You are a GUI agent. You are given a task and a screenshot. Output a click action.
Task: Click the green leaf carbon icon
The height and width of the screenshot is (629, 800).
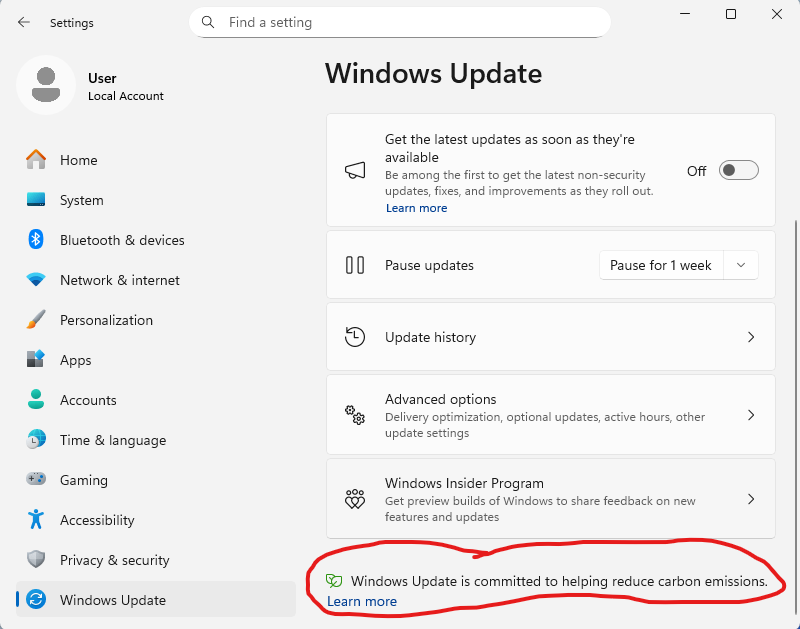click(334, 581)
